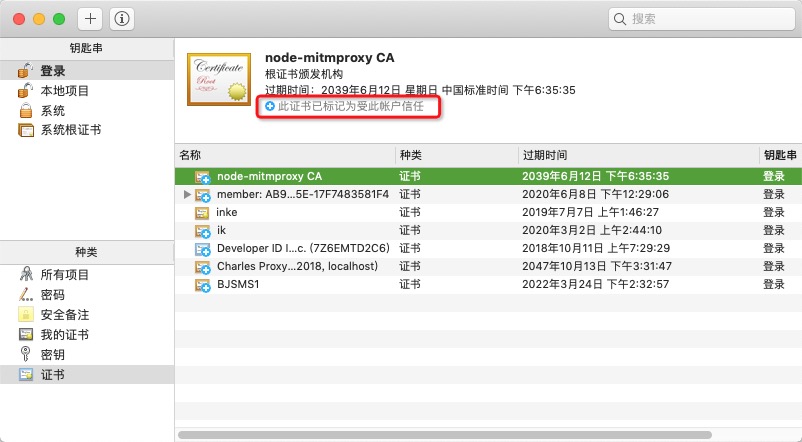Click certificate icon of member: AB9 row
The image size is (802, 442).
pyautogui.click(x=203, y=195)
